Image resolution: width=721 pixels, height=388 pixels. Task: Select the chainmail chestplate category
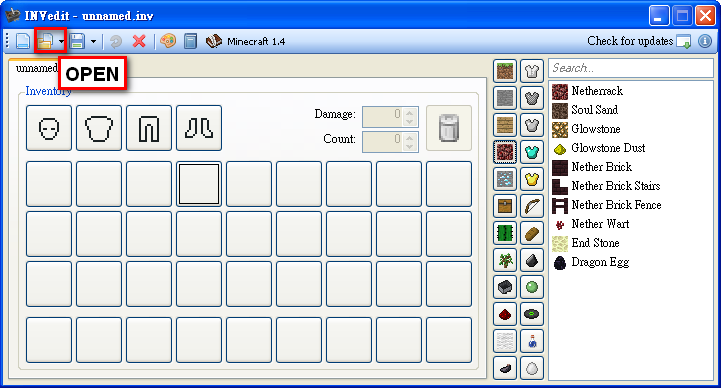click(532, 98)
